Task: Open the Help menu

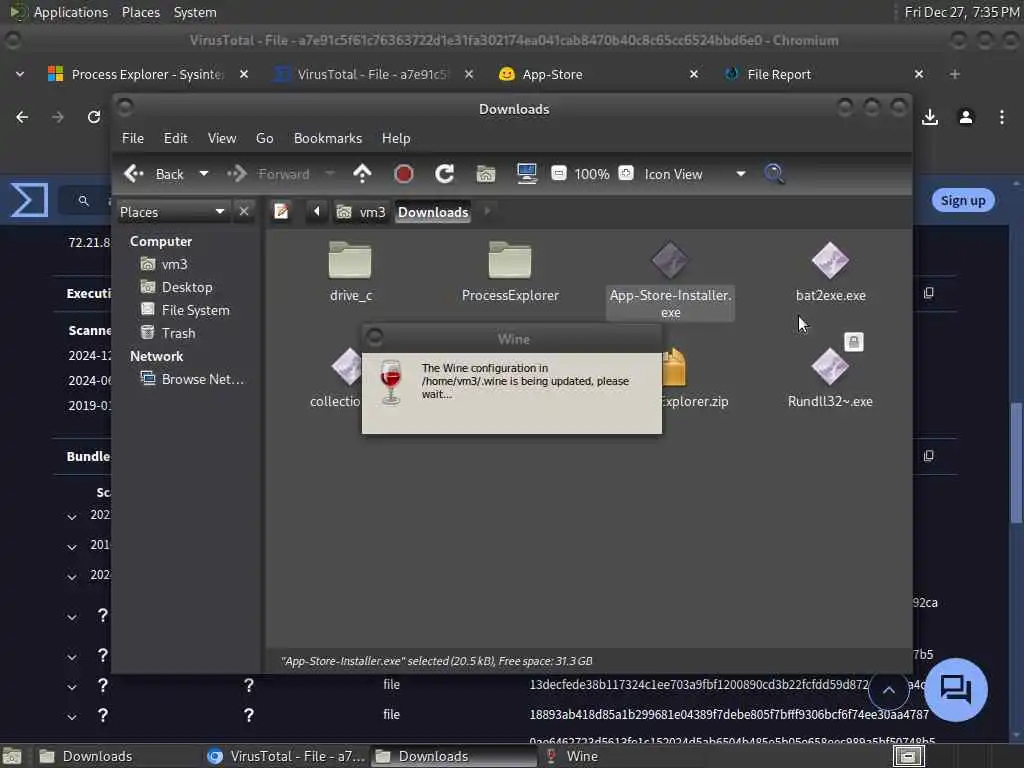Action: [396, 138]
